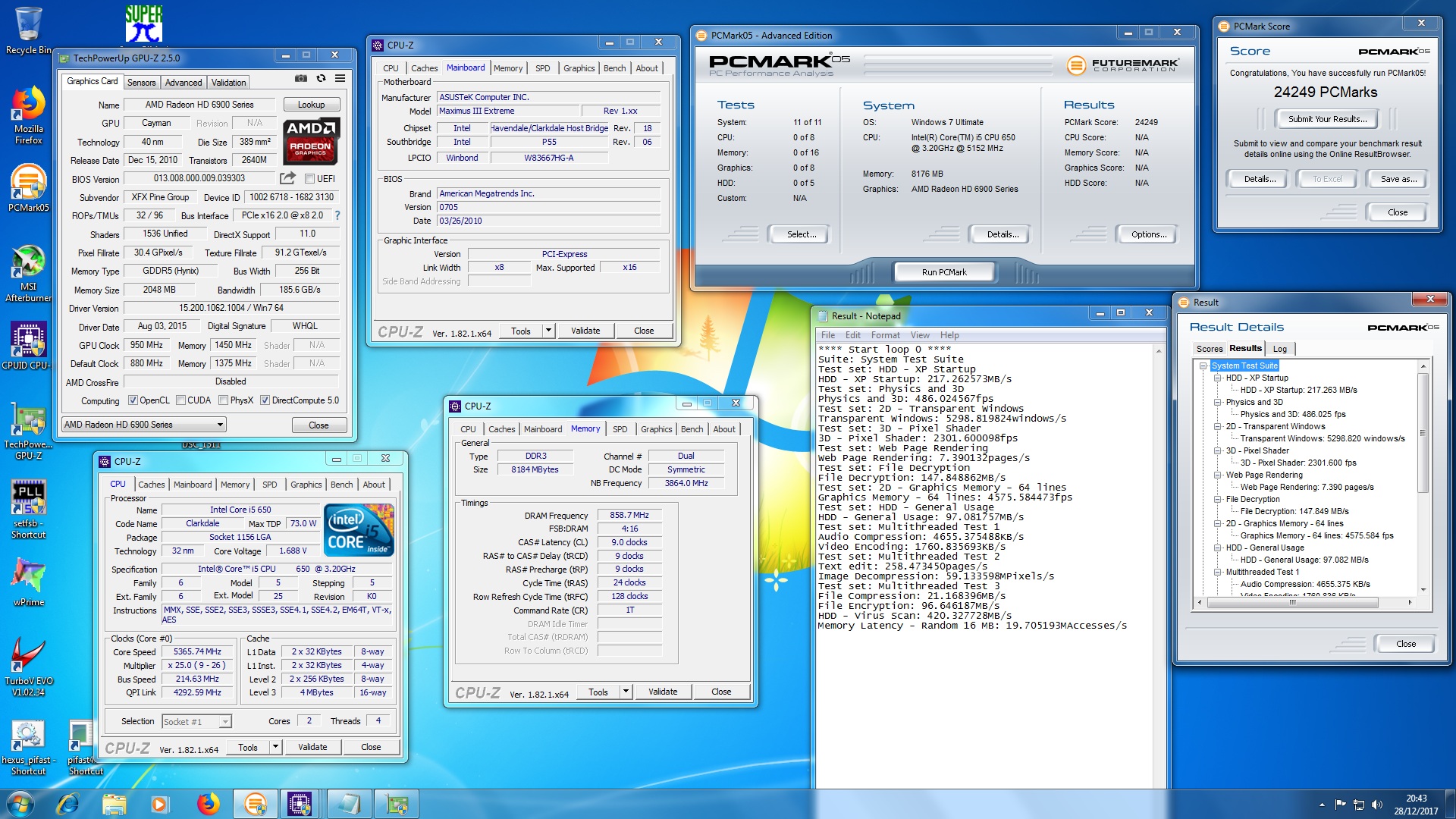Switch to Validation tab in GPU-Z
Screen dimensions: 1456x819
click(228, 83)
